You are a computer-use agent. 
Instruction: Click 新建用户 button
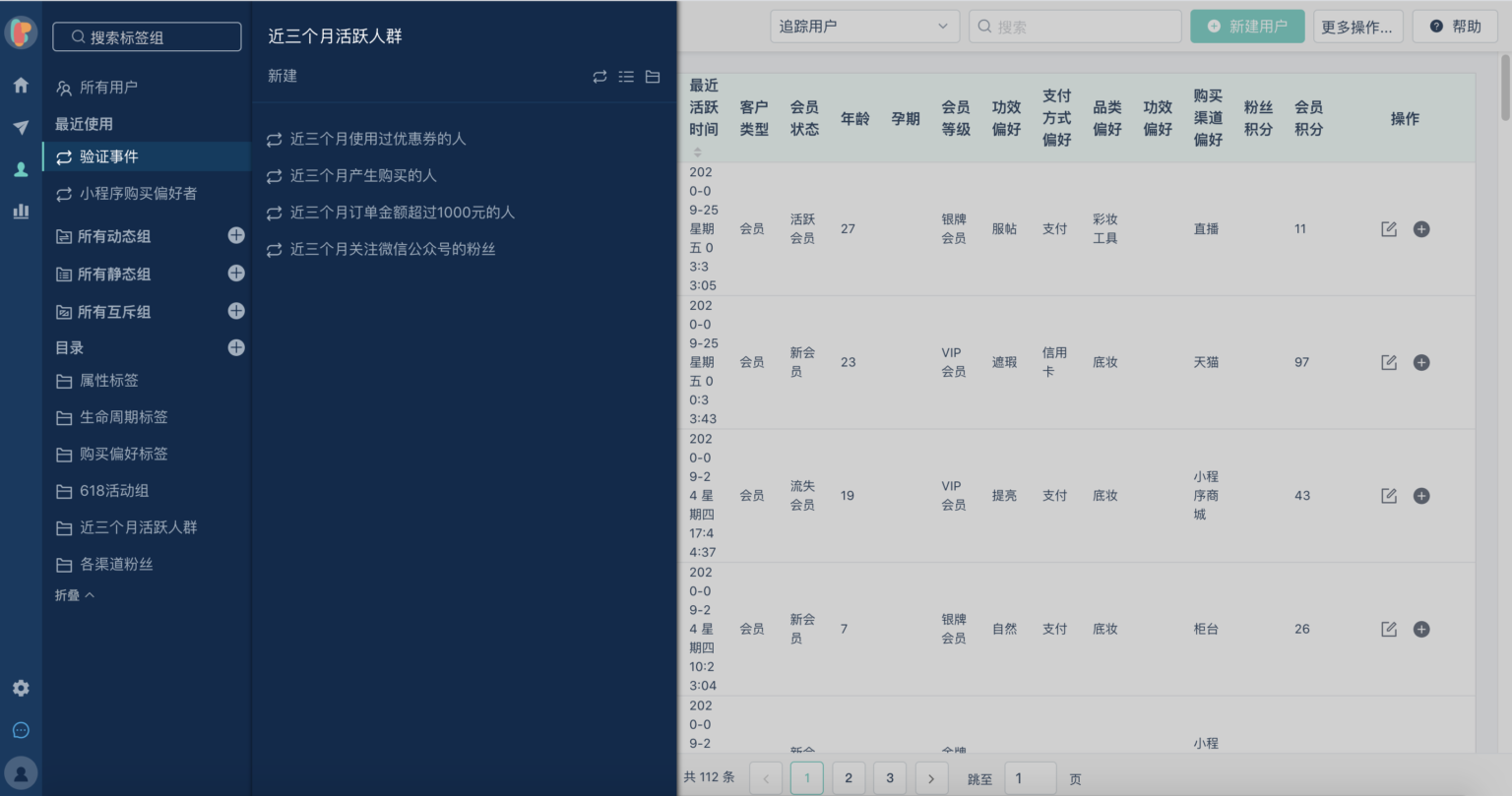[x=1247, y=27]
